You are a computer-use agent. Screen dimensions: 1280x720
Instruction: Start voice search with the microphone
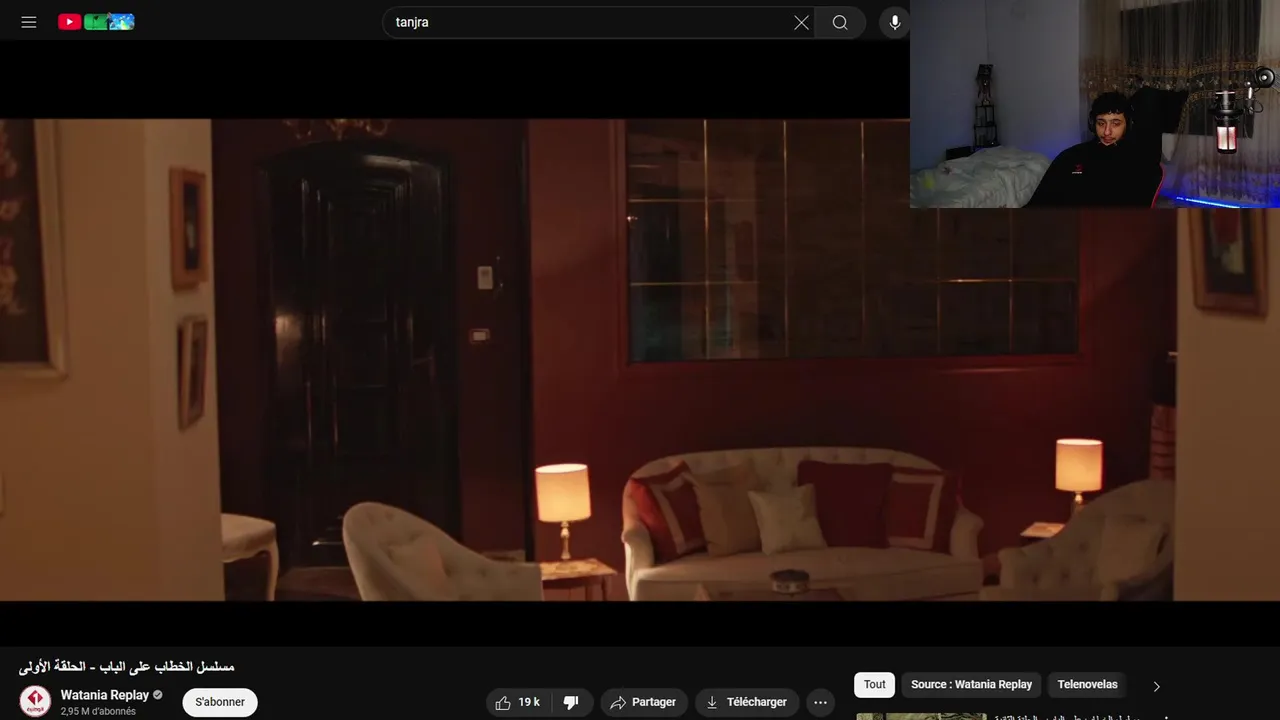click(x=895, y=22)
